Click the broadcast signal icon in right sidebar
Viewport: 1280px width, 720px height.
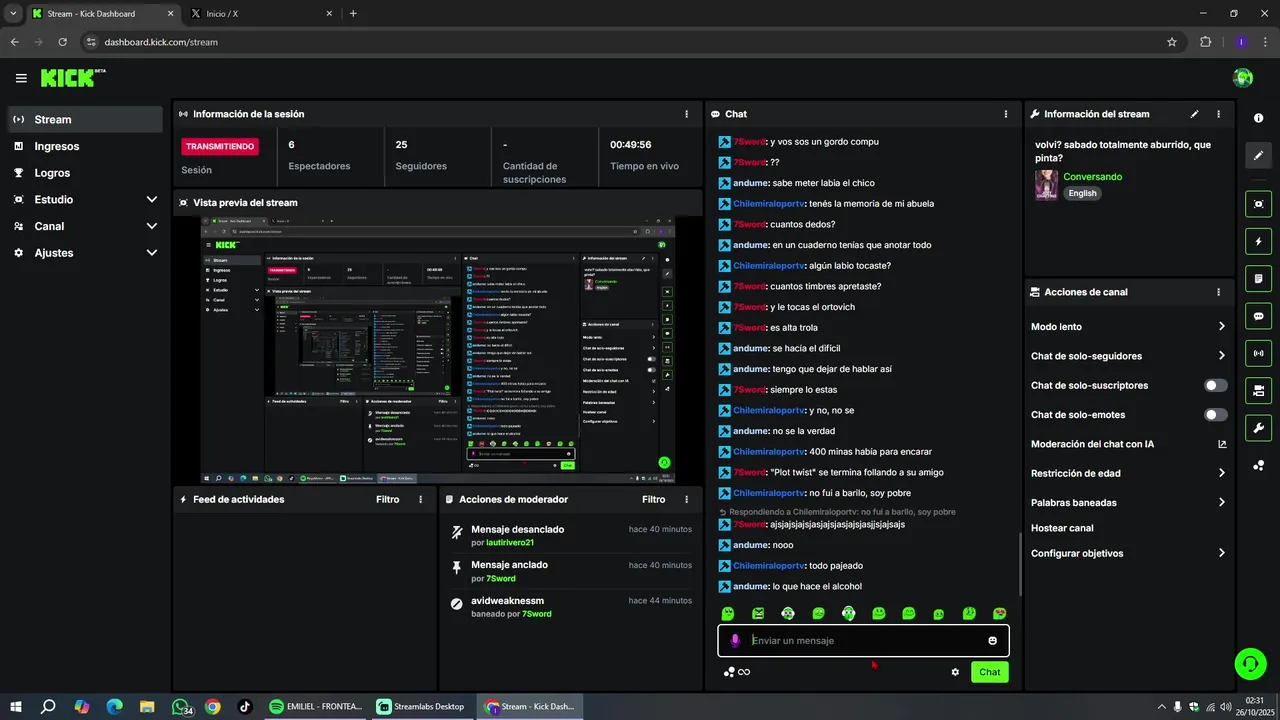tap(1258, 353)
